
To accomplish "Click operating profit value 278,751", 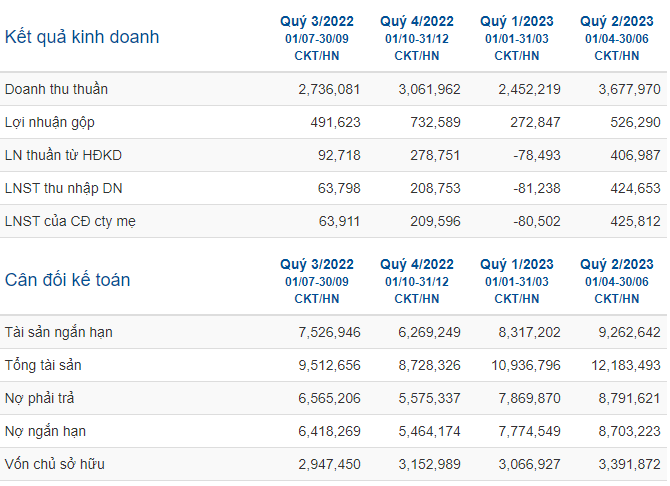I will [x=435, y=155].
